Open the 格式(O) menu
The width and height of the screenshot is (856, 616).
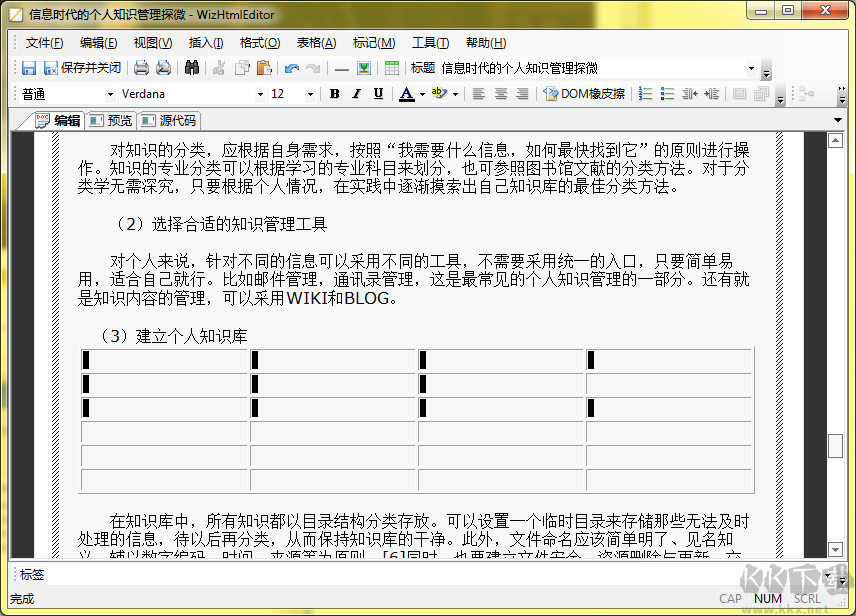pyautogui.click(x=260, y=43)
